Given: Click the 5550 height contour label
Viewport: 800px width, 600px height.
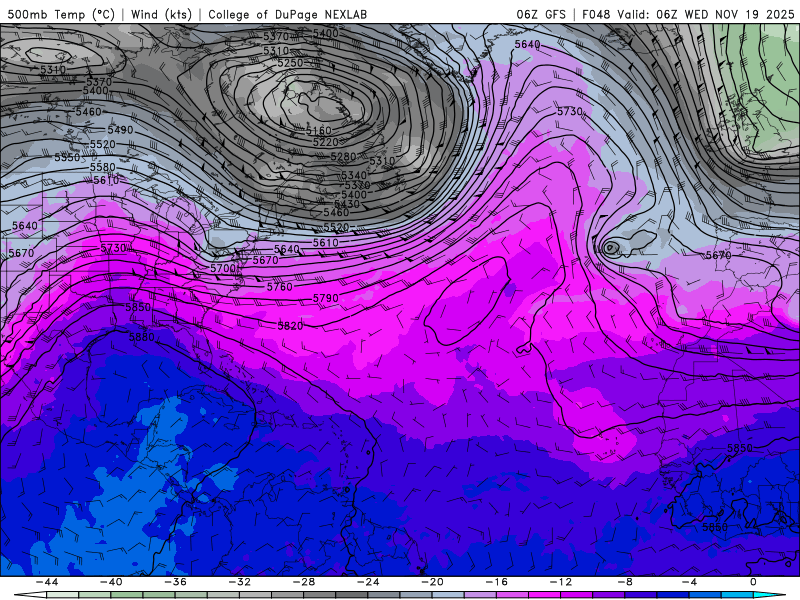Looking at the screenshot, I should coord(67,158).
